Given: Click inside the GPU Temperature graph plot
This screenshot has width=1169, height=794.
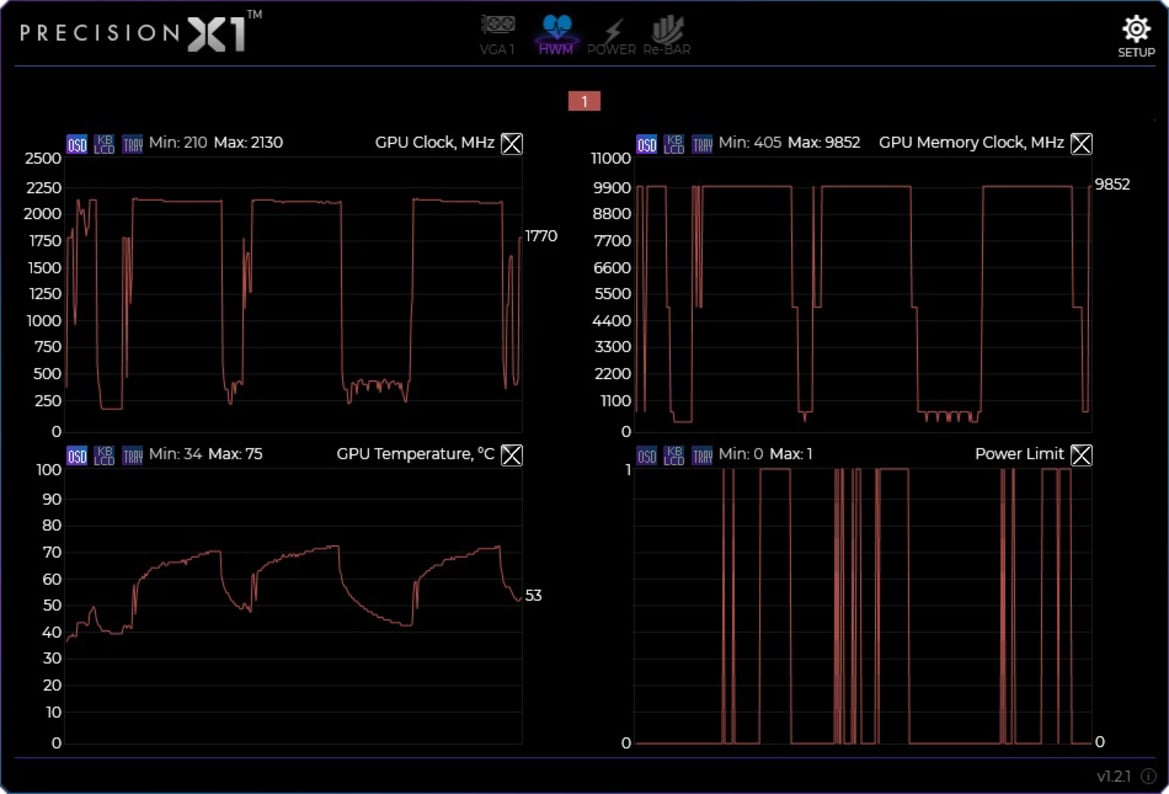Looking at the screenshot, I should tap(293, 606).
